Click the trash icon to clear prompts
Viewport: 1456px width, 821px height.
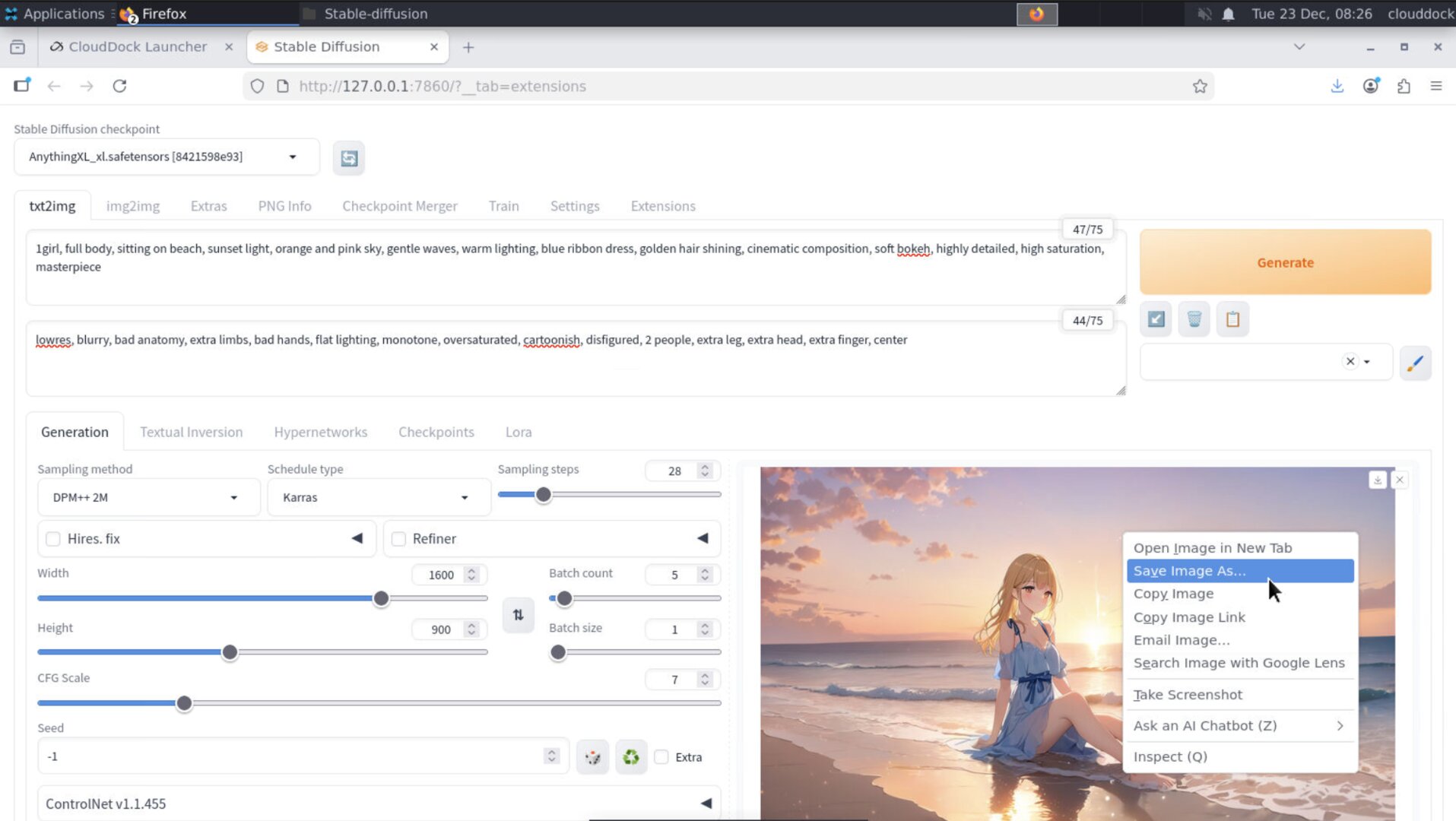pyautogui.click(x=1194, y=319)
